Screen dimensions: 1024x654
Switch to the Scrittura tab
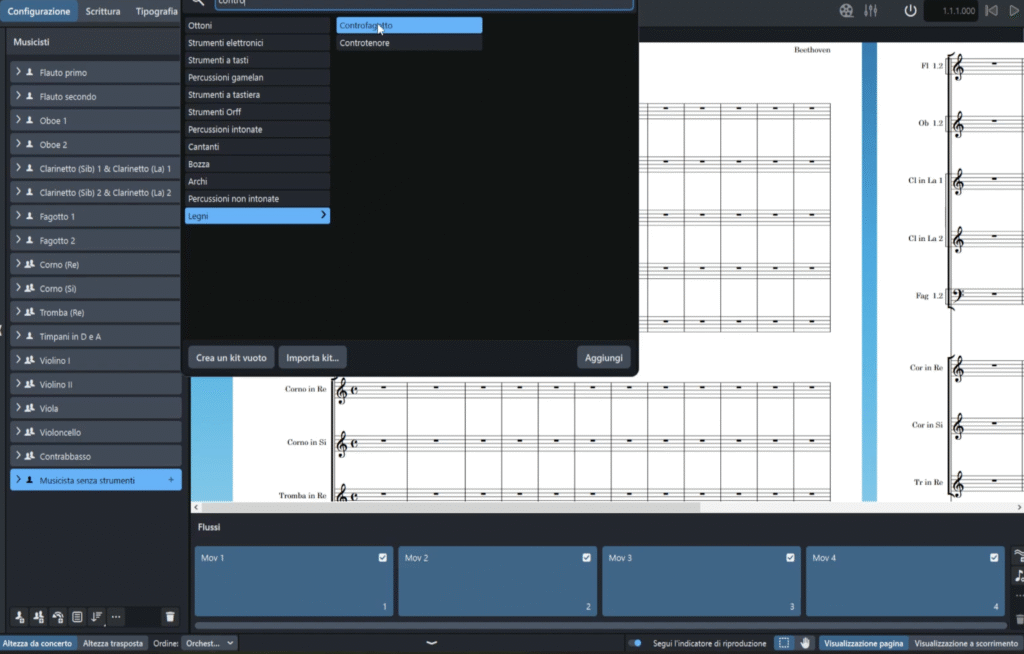[x=103, y=11]
